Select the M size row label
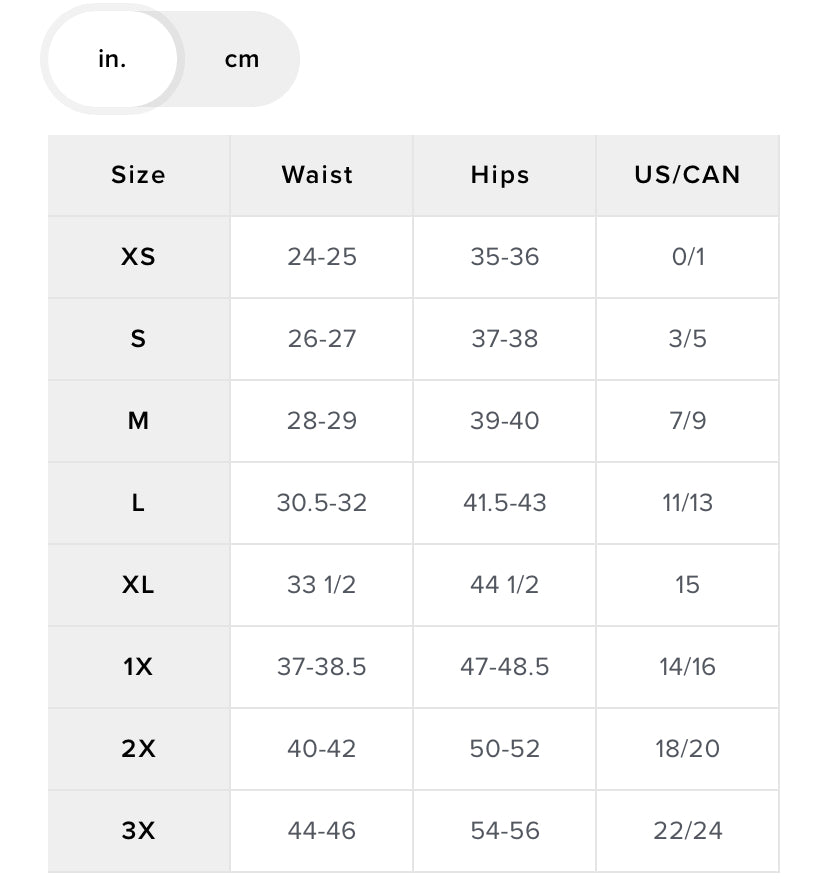The height and width of the screenshot is (892, 828). [x=138, y=421]
